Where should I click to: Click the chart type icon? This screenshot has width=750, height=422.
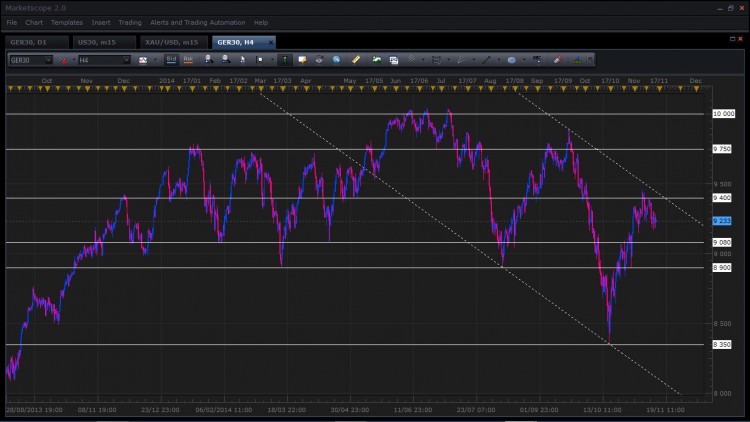143,60
